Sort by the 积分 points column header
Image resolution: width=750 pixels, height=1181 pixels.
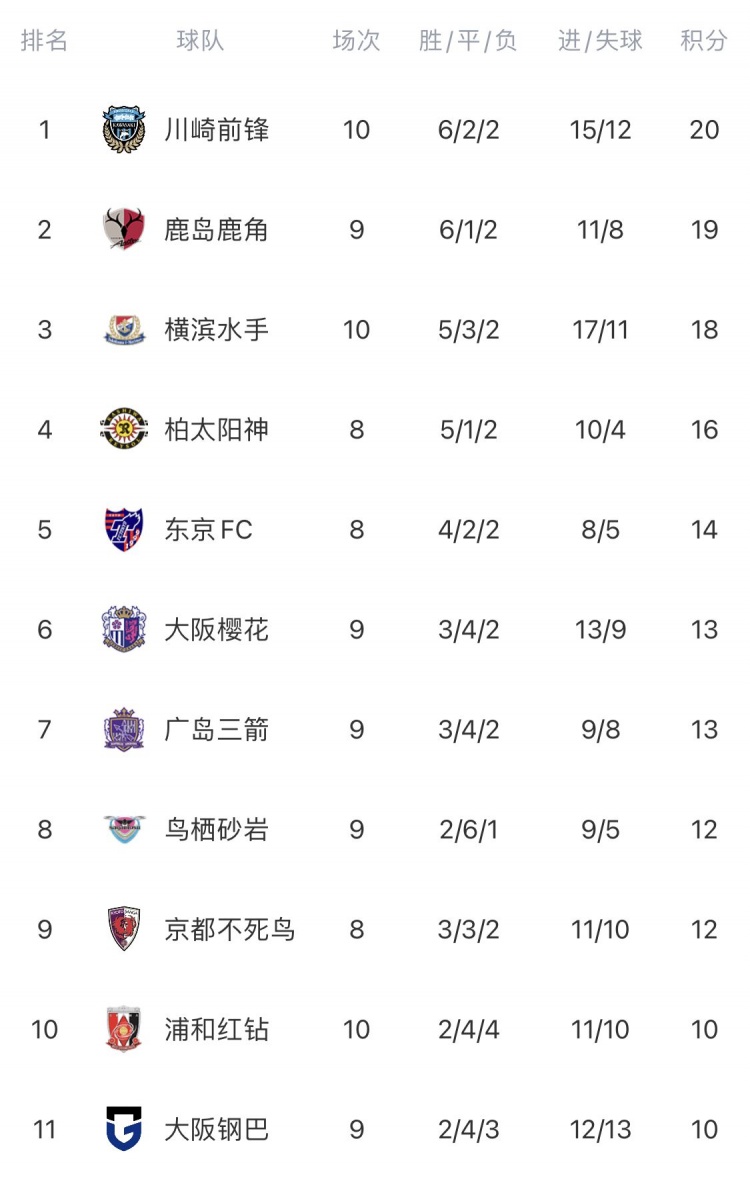[704, 40]
